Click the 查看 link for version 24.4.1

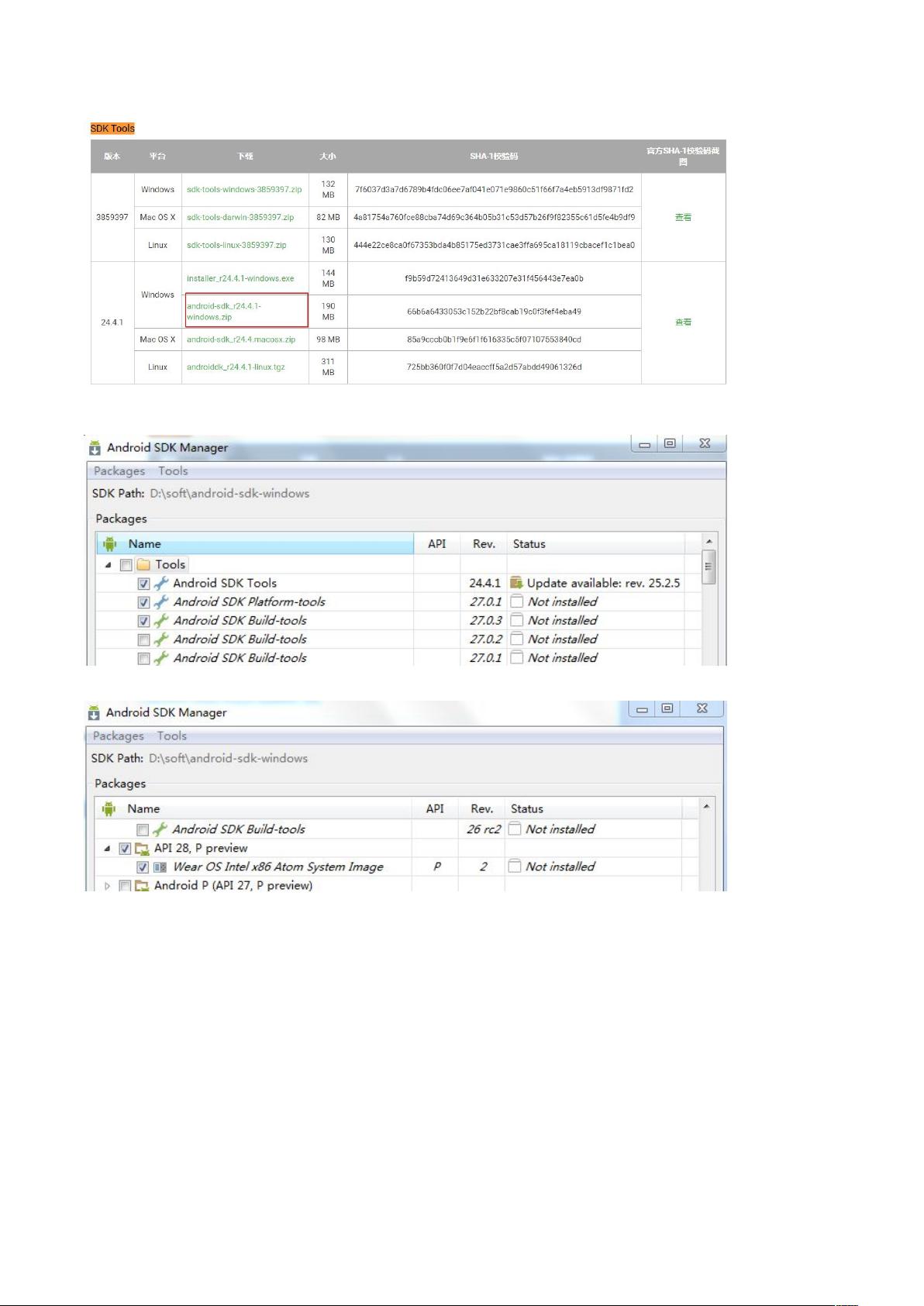click(683, 322)
